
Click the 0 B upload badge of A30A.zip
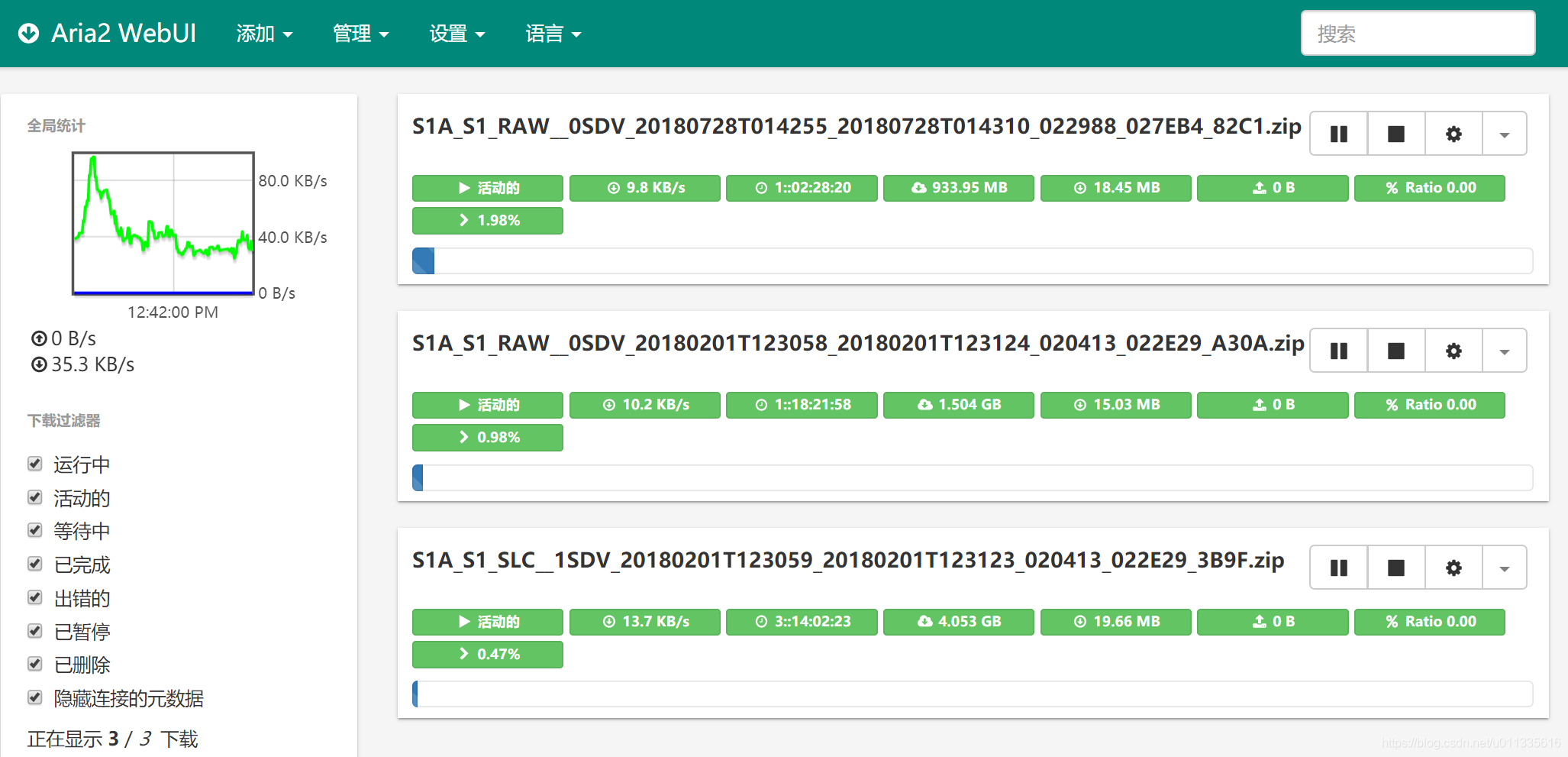tap(1273, 405)
